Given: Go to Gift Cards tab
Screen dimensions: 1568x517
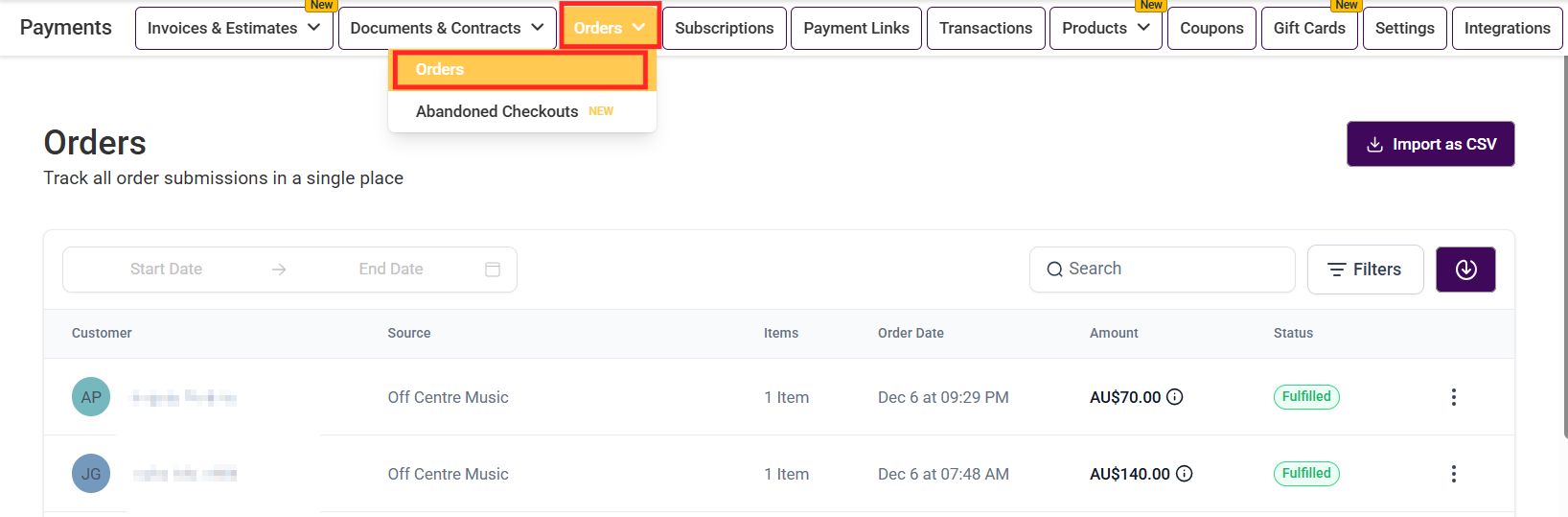Looking at the screenshot, I should [x=1309, y=28].
